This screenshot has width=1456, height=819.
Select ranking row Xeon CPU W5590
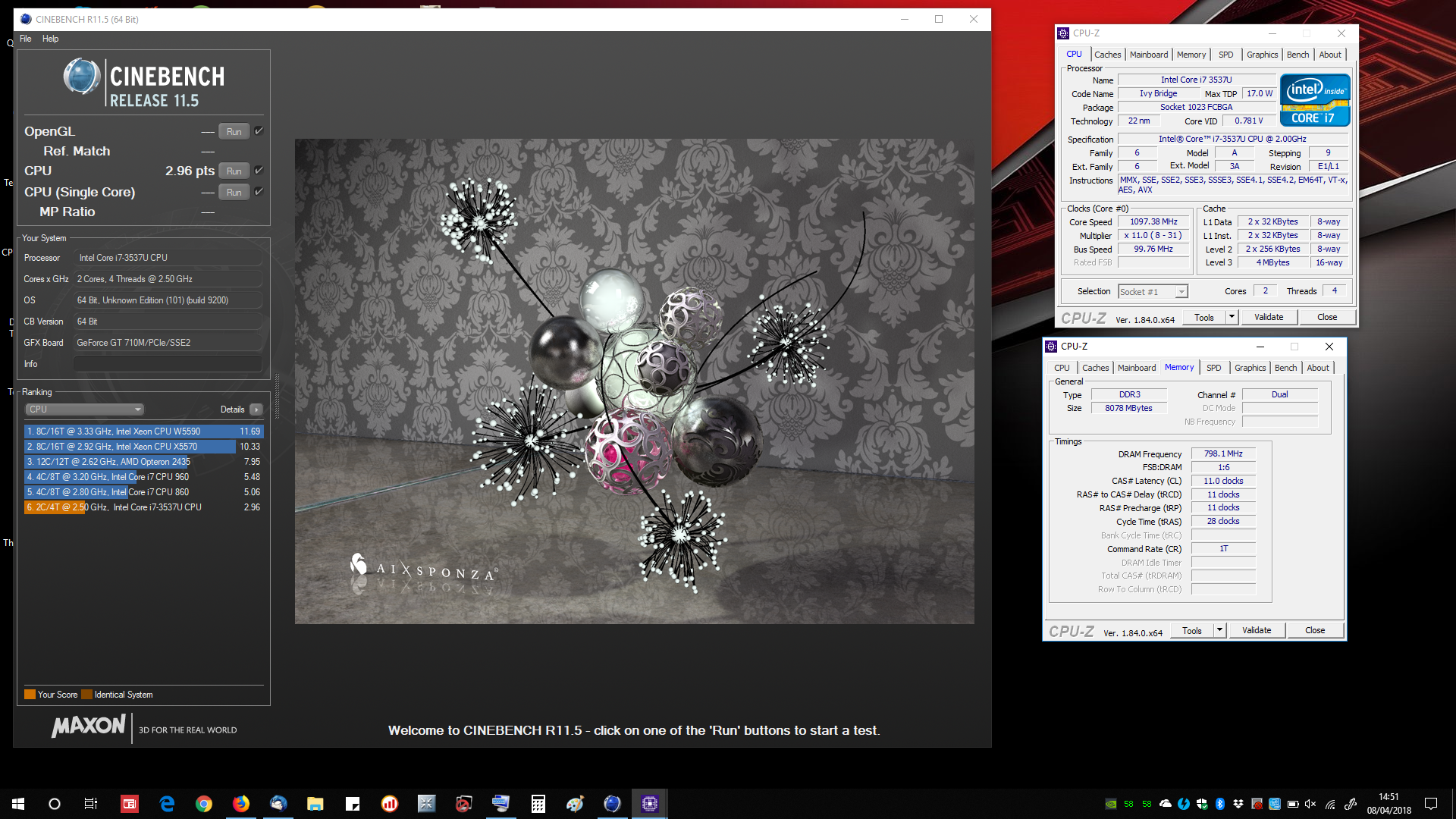(x=143, y=431)
